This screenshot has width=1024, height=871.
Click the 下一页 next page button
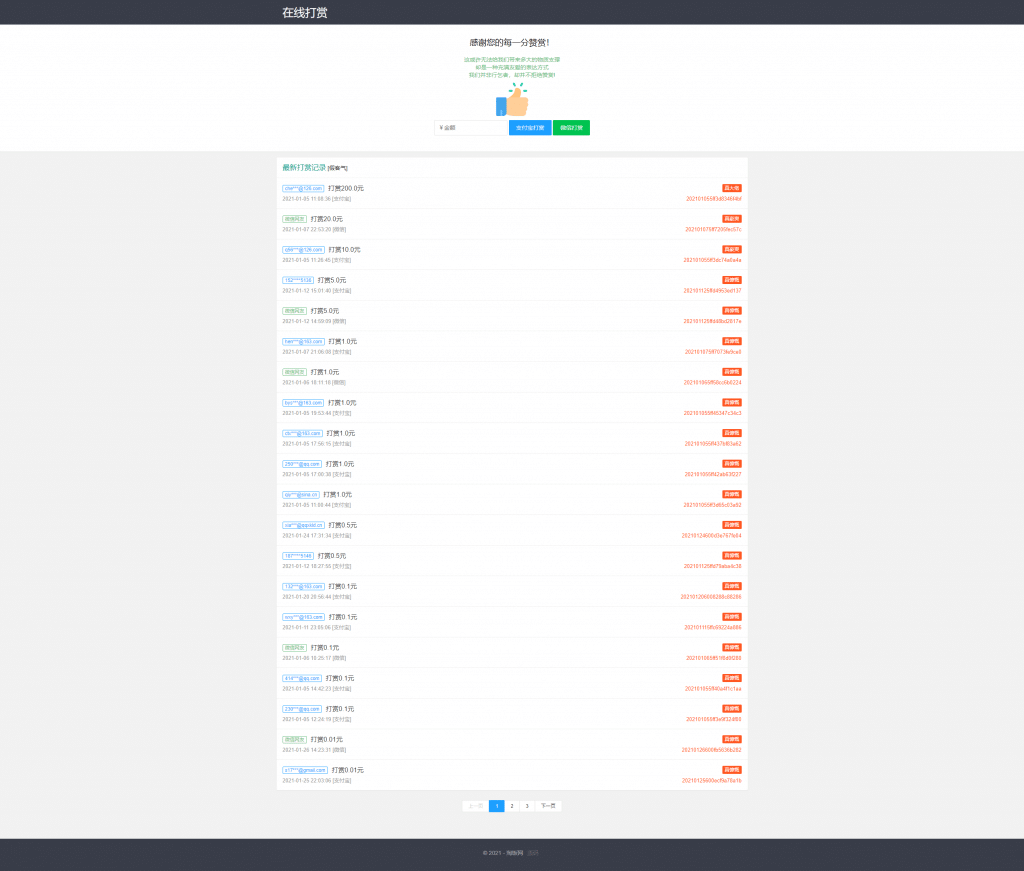click(548, 806)
